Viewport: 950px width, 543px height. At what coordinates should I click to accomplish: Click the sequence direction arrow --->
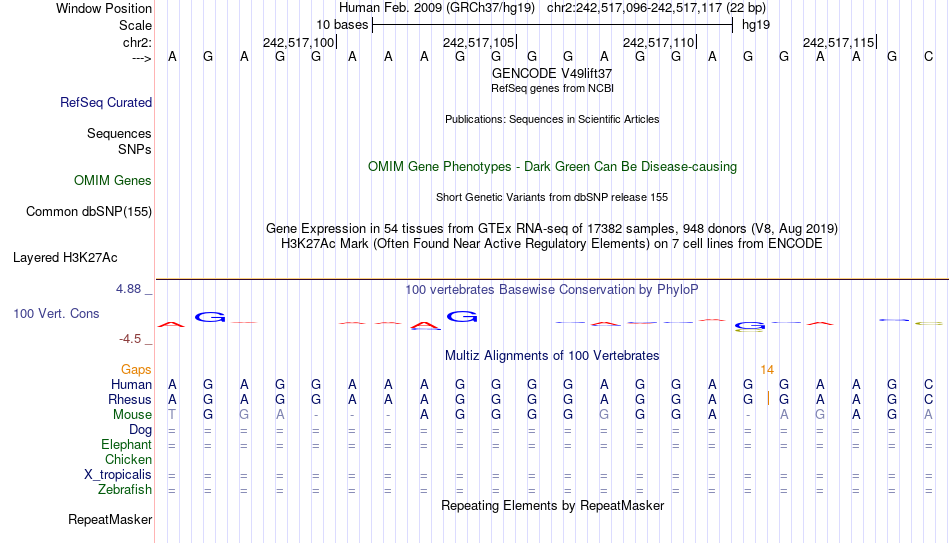click(141, 58)
